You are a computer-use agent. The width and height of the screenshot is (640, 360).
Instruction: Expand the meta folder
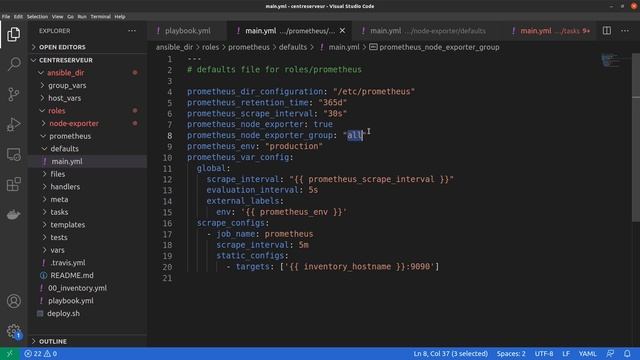pyautogui.click(x=59, y=199)
